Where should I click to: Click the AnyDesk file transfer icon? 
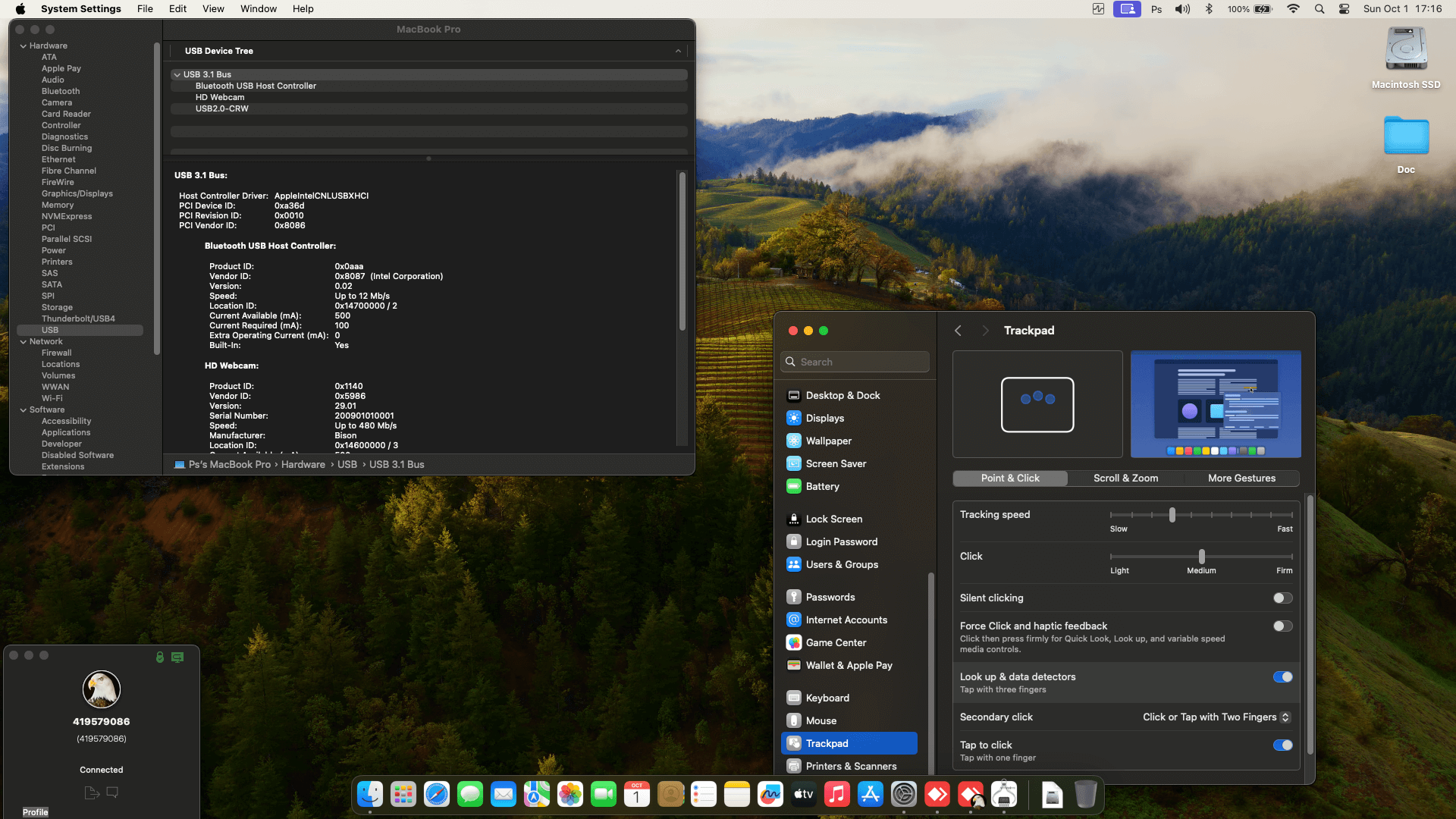[x=92, y=792]
